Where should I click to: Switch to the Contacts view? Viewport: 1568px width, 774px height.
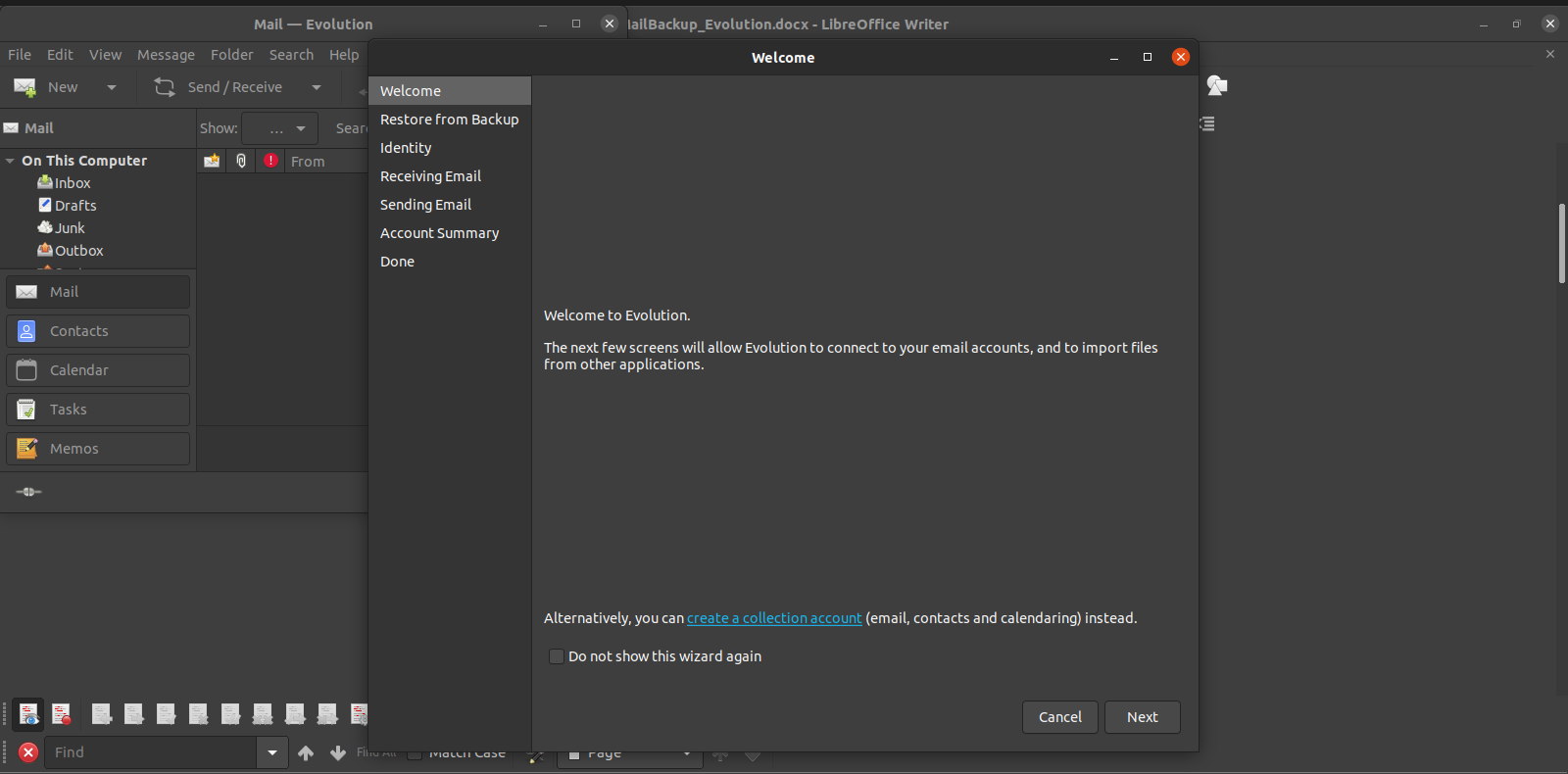(x=98, y=331)
